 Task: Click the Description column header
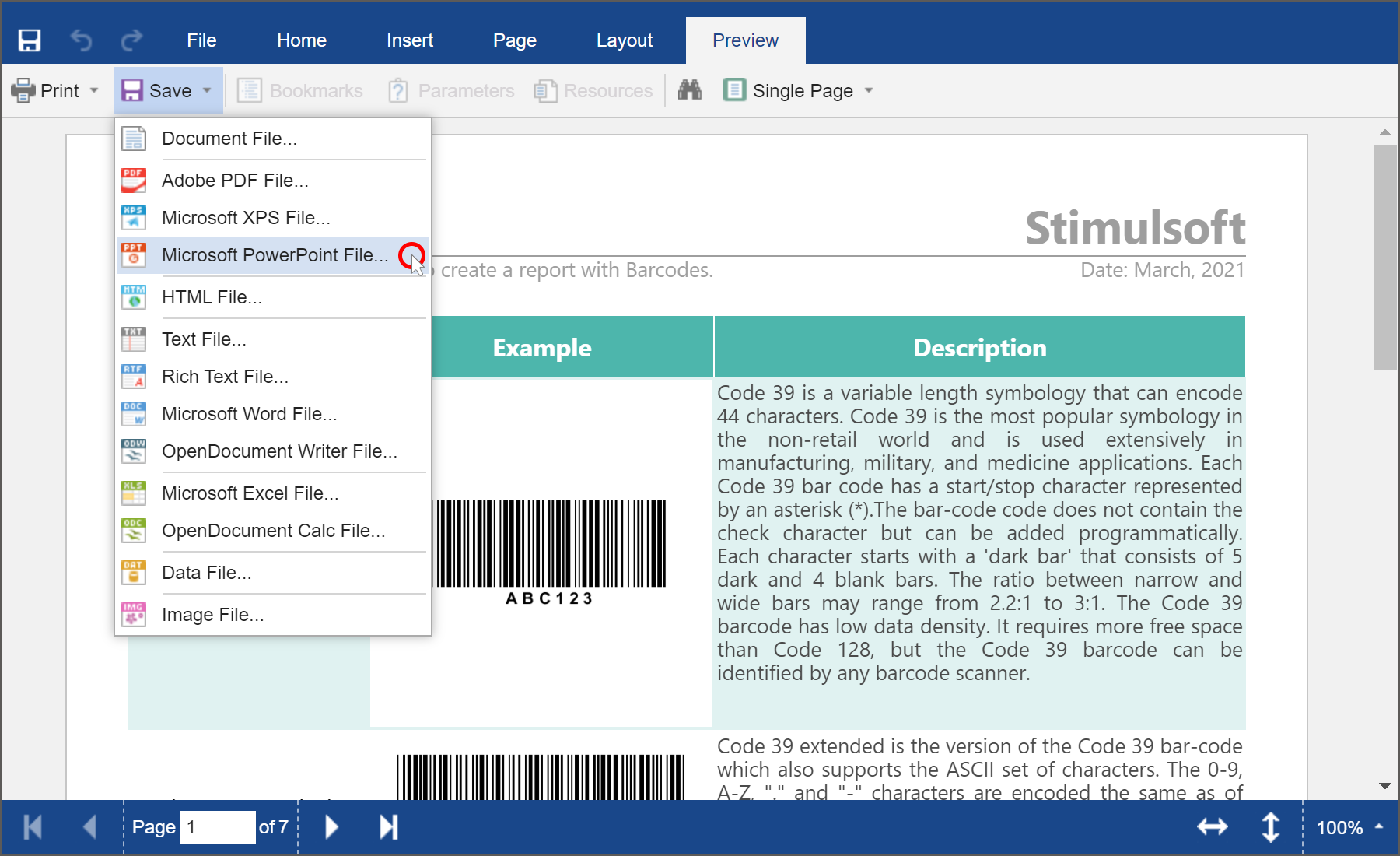[x=980, y=347]
